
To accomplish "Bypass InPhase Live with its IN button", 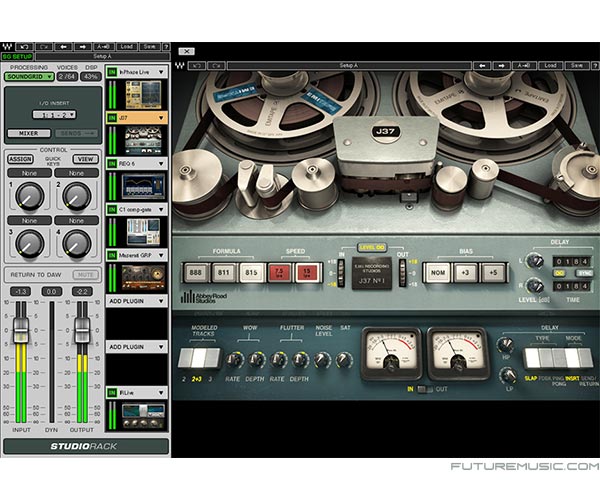I will tap(112, 72).
